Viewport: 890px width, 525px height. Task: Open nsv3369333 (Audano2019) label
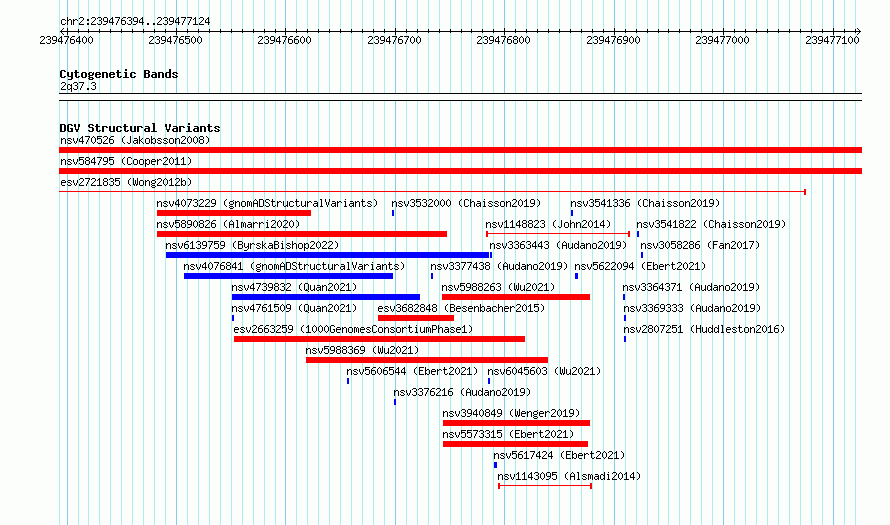click(x=692, y=308)
